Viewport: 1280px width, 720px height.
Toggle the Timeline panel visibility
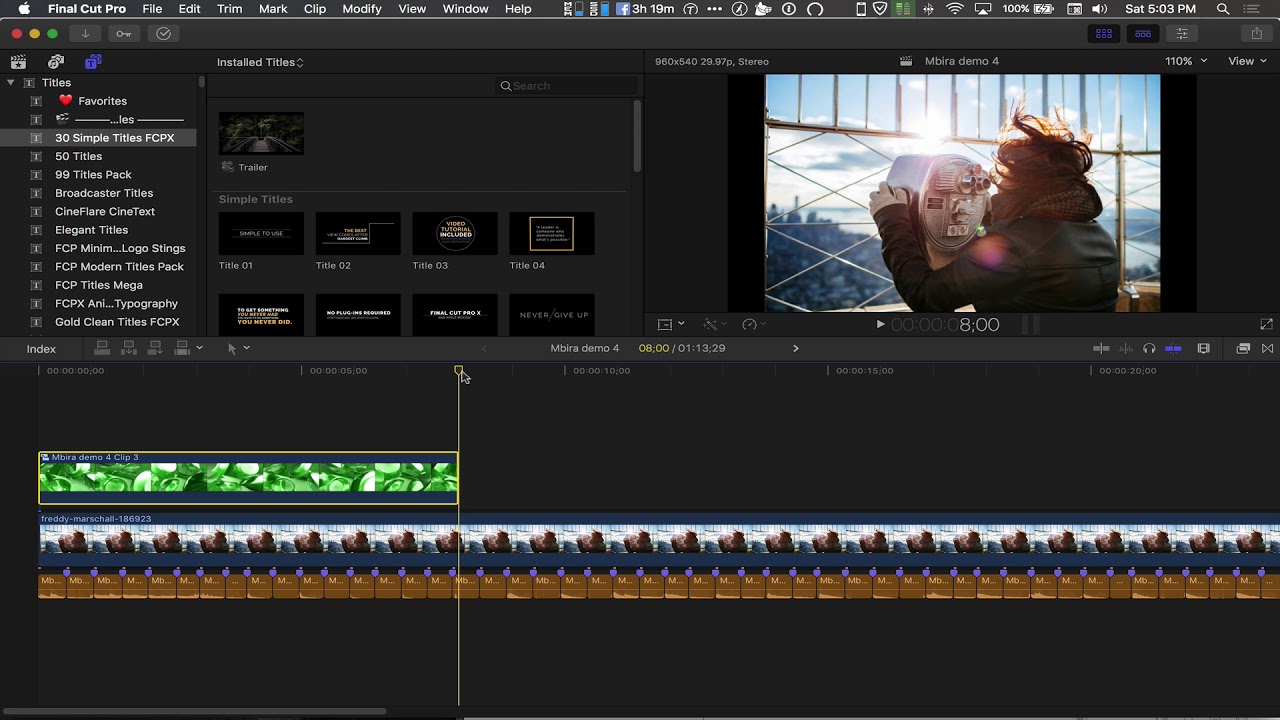pos(1143,33)
